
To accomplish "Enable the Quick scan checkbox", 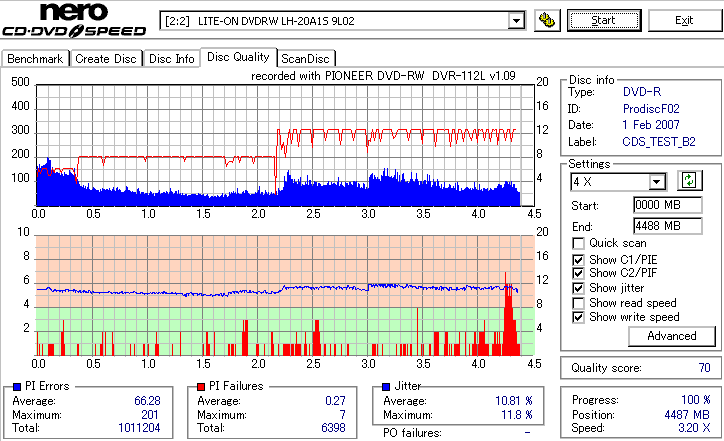I will (578, 243).
